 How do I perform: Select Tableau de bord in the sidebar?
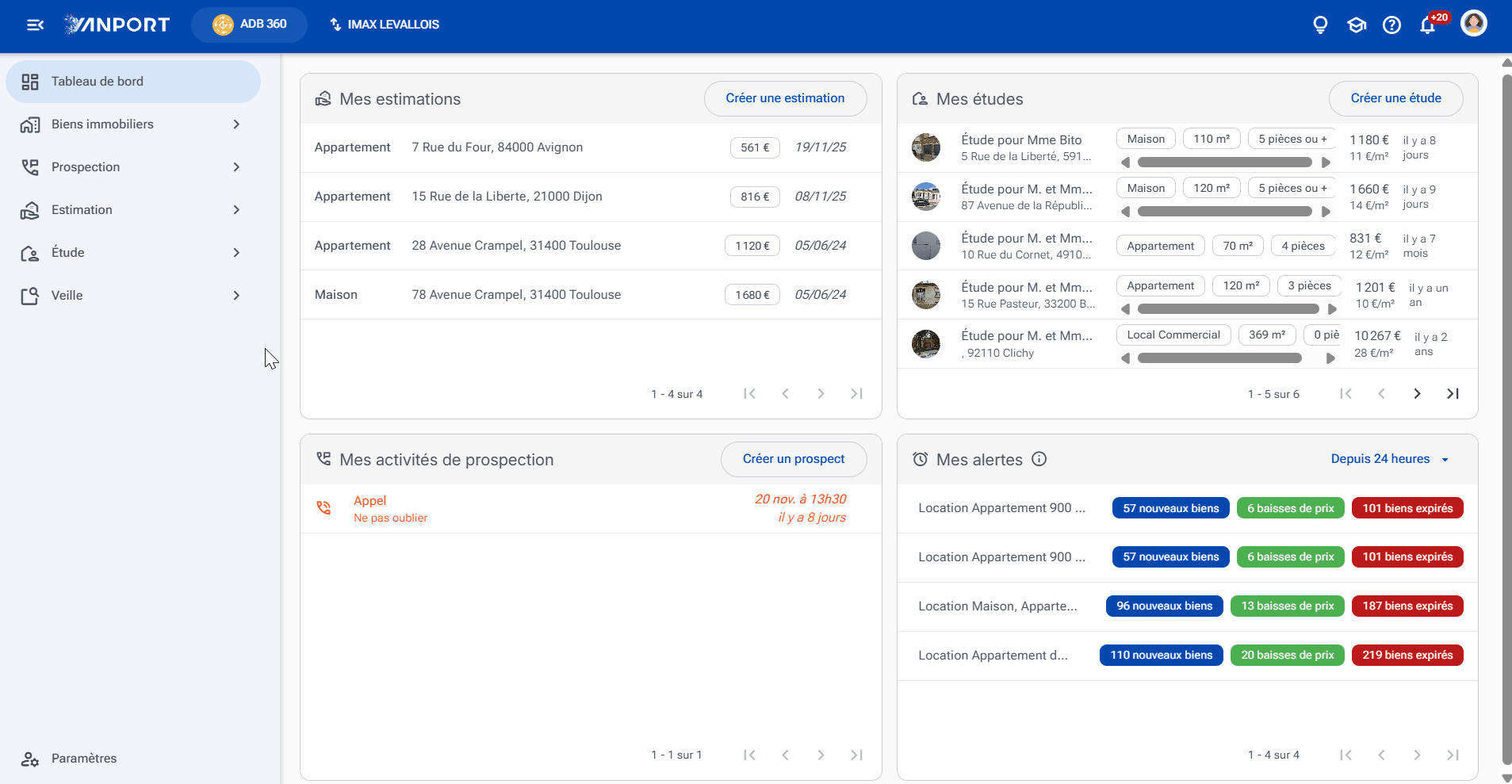133,82
